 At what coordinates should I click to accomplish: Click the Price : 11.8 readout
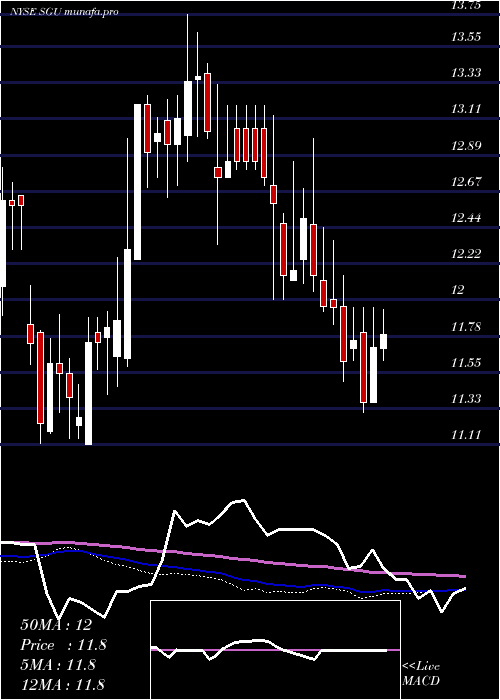64,645
